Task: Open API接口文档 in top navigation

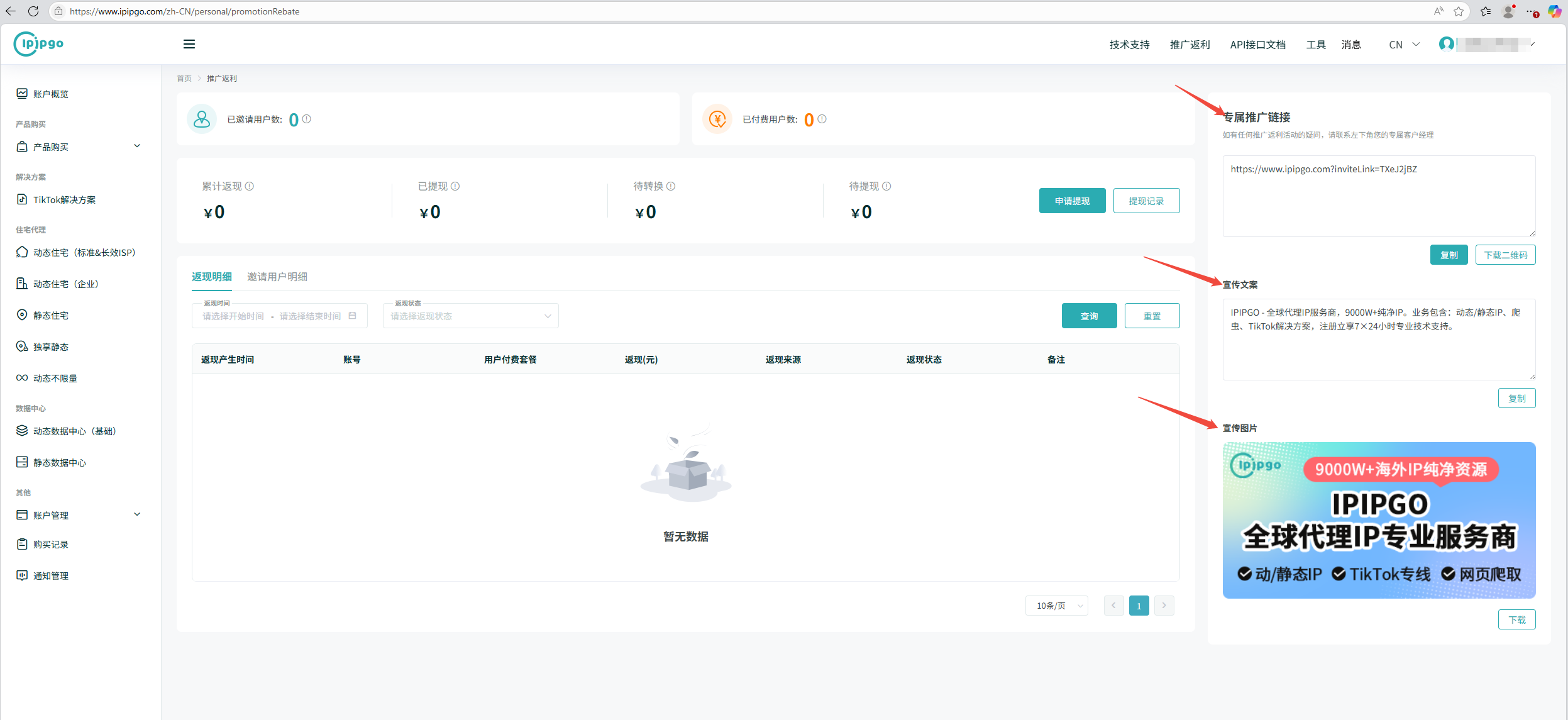Action: coord(1257,45)
